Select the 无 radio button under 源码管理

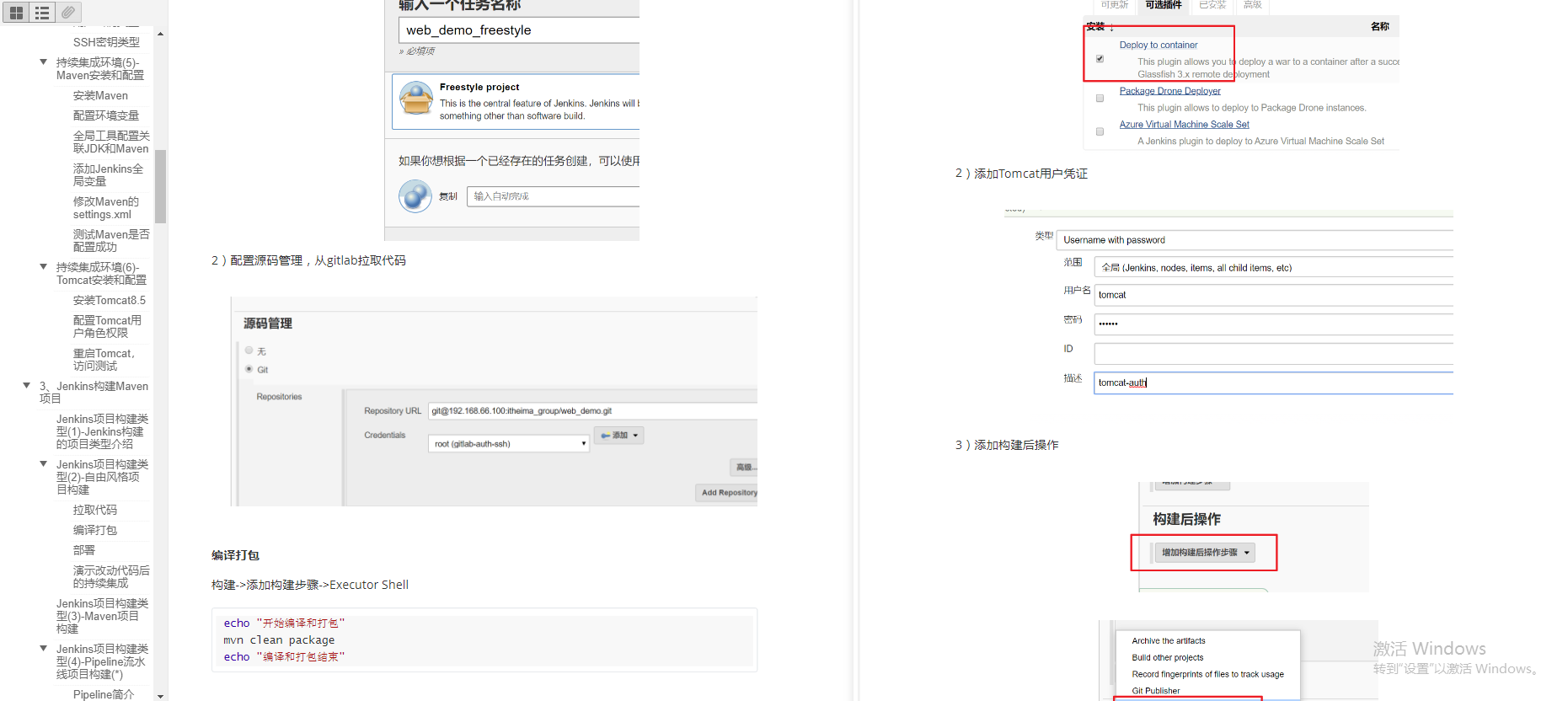249,350
